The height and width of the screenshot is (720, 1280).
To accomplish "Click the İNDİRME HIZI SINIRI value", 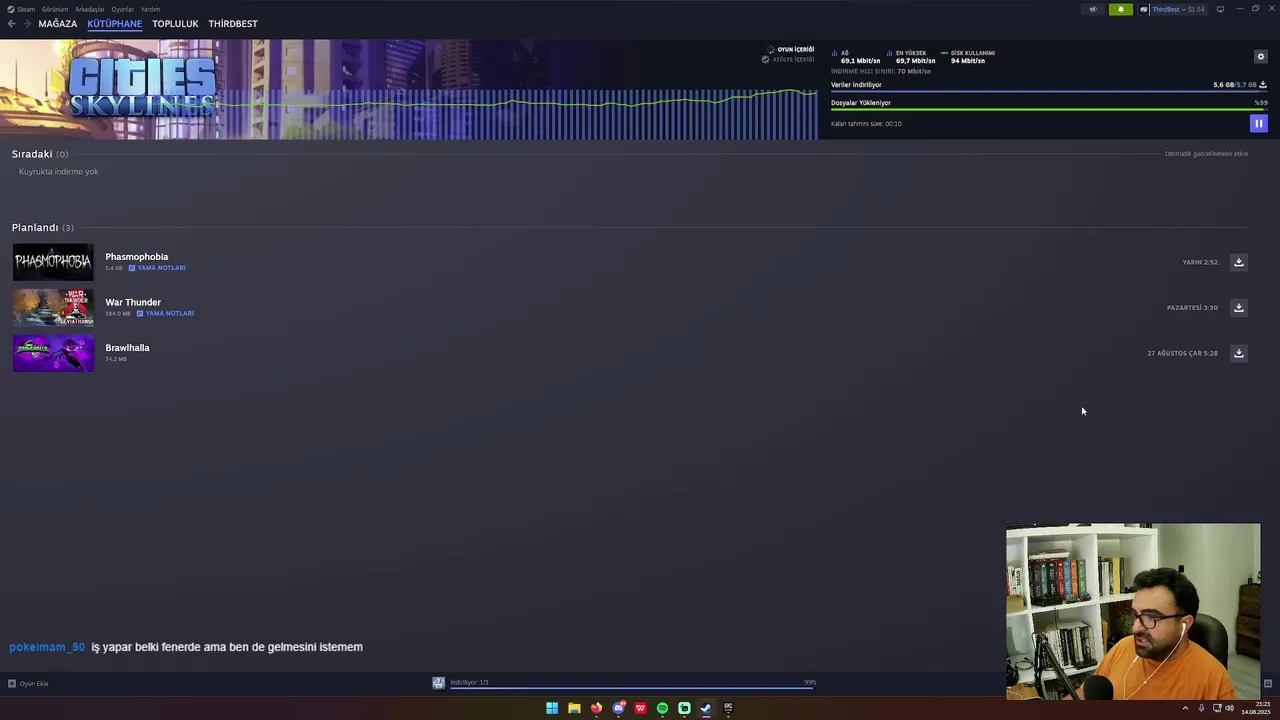I will pos(914,71).
